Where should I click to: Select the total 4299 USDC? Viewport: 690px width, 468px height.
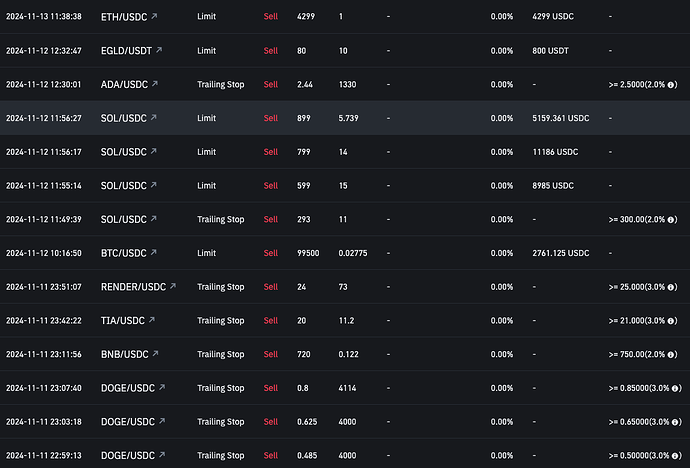click(553, 17)
